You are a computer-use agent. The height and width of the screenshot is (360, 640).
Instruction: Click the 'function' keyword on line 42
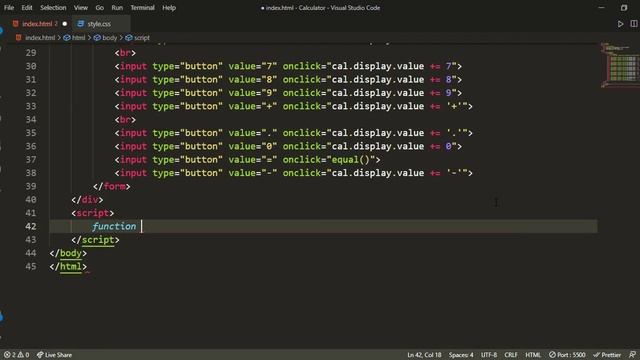pos(114,226)
